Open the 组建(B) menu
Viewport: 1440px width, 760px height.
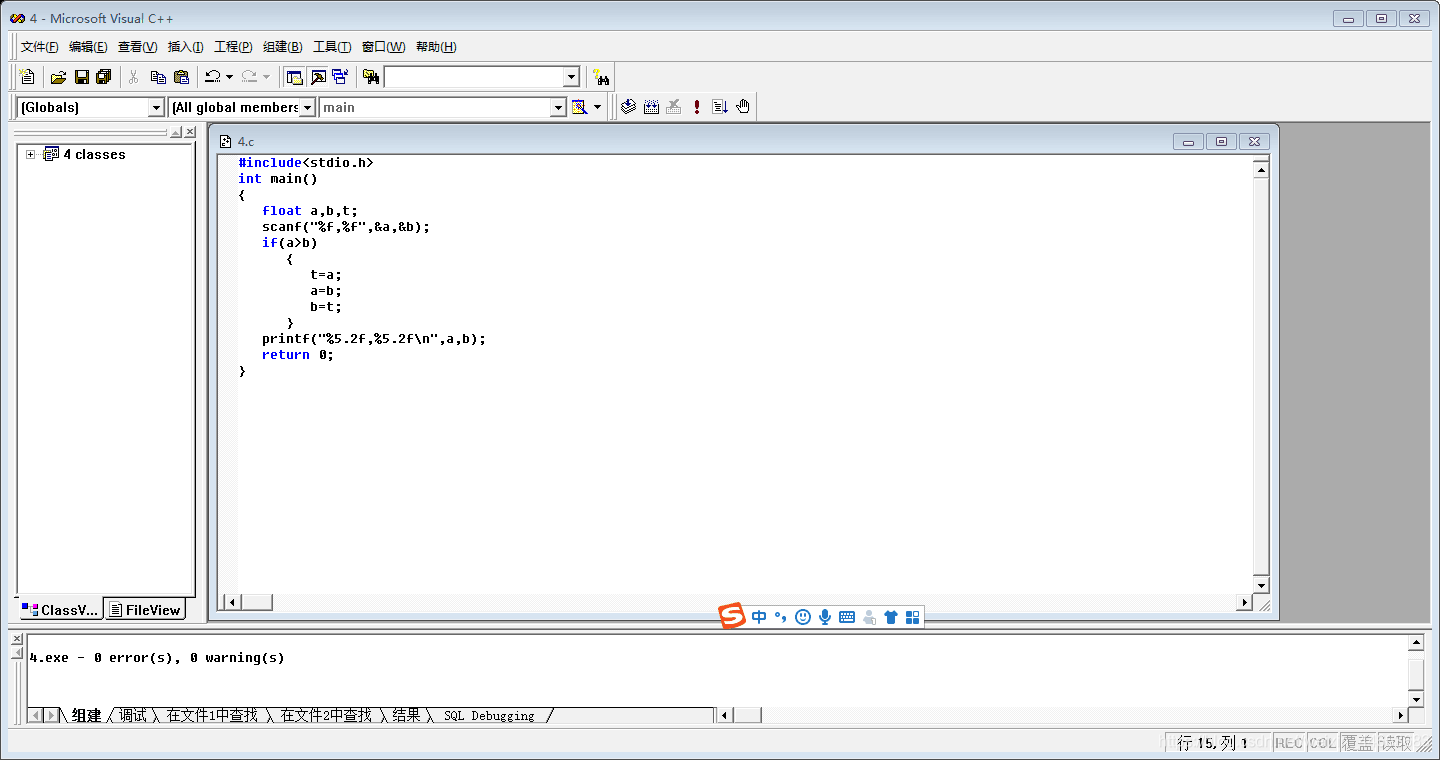coord(282,47)
